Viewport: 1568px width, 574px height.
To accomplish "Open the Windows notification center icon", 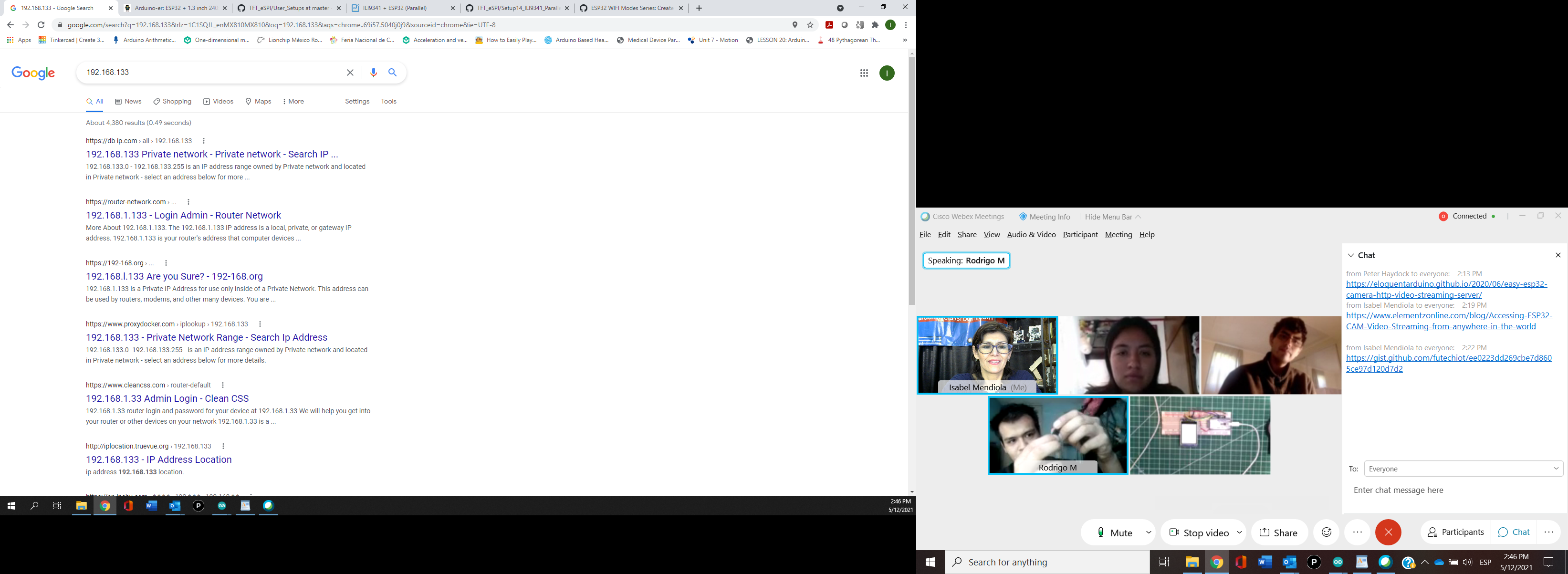I will [1548, 563].
